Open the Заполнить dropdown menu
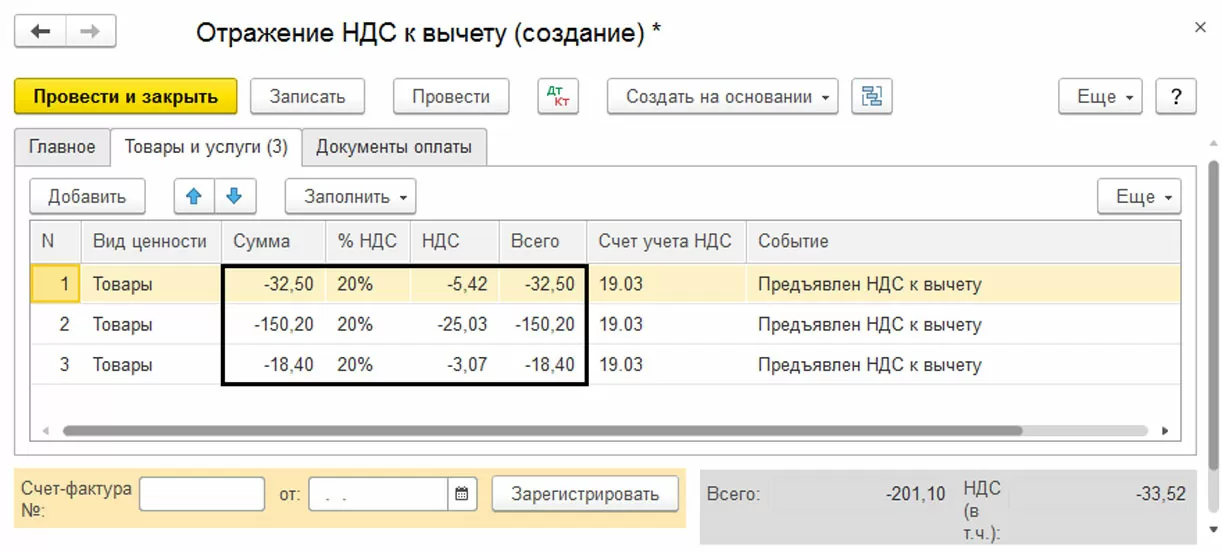The height and width of the screenshot is (553, 1222). [350, 196]
